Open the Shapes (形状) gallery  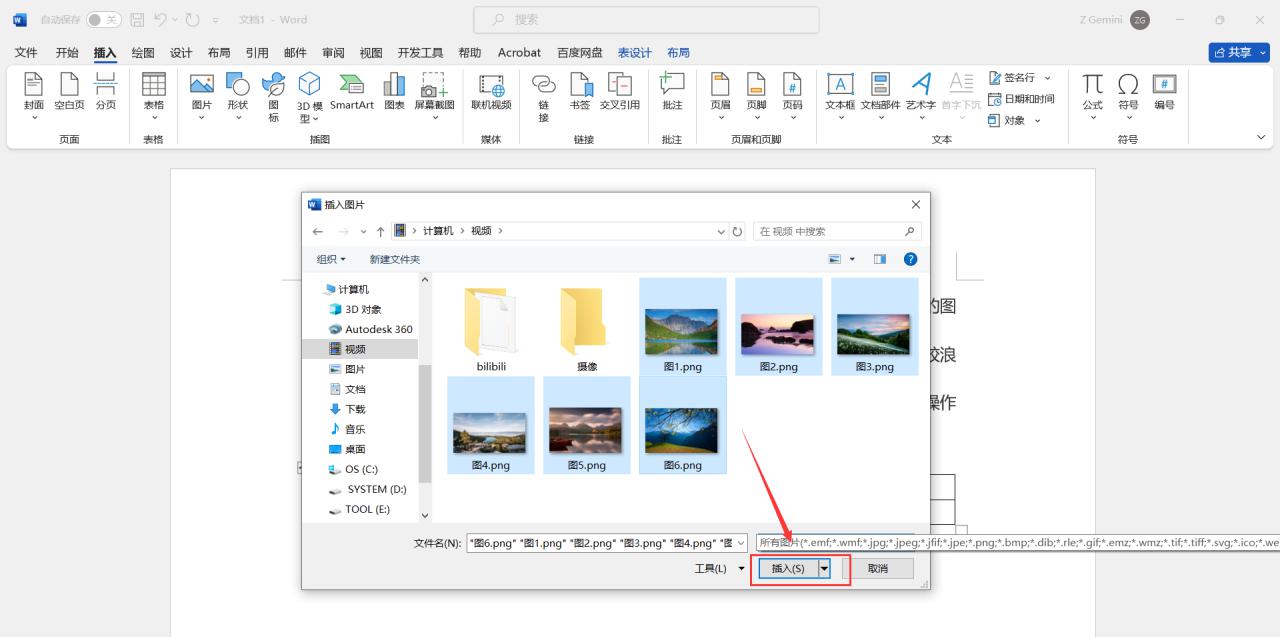pos(238,91)
